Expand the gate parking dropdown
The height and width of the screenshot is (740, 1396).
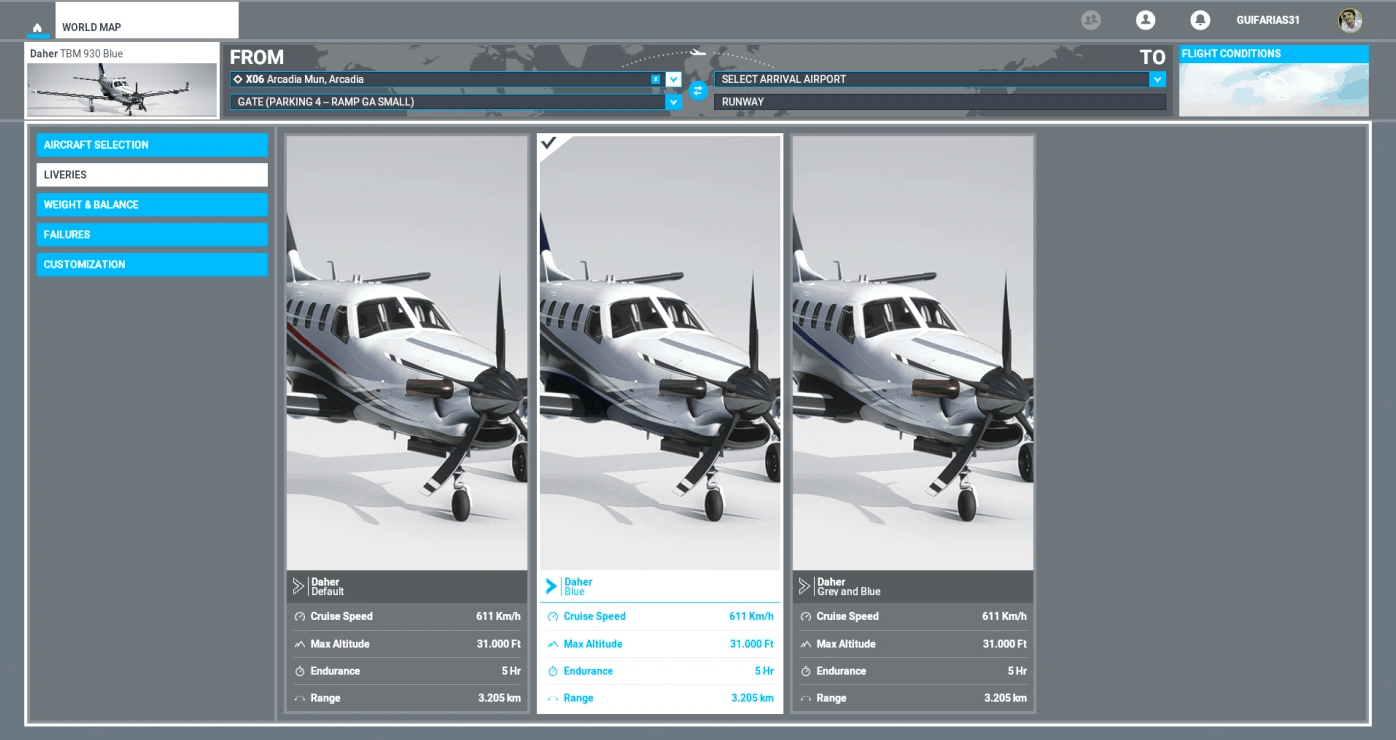(673, 102)
